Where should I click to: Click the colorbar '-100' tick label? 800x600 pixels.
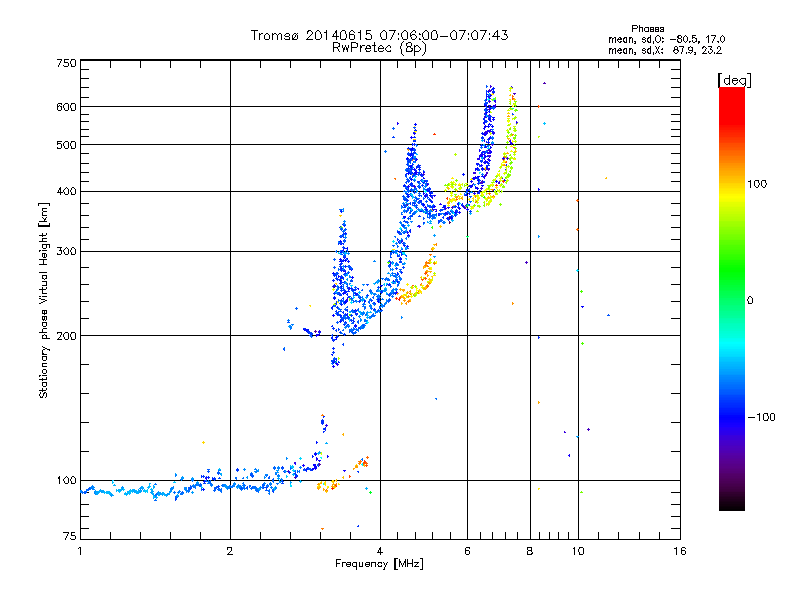click(x=762, y=417)
